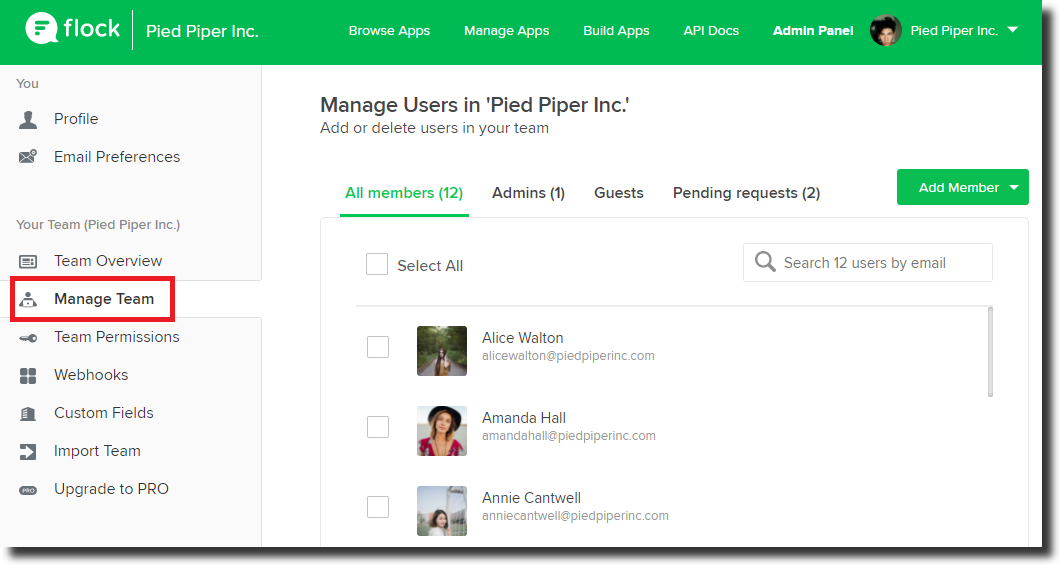Click the Team Overview icon
This screenshot has width=1060, height=565.
[x=28, y=262]
